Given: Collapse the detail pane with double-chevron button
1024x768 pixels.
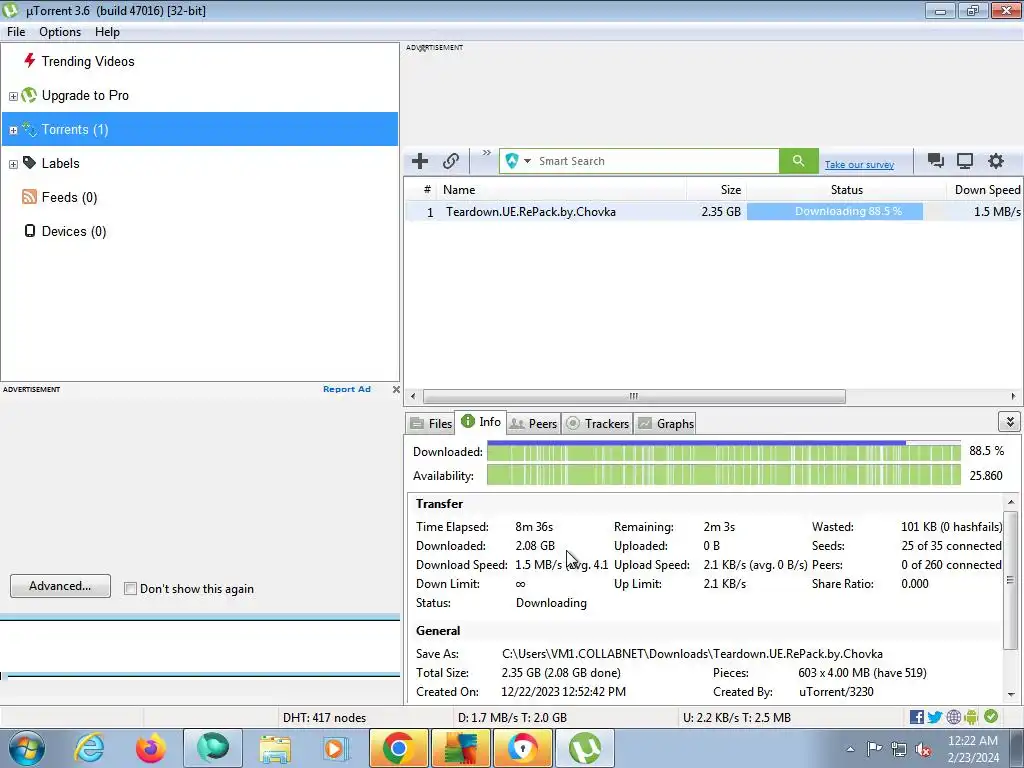Looking at the screenshot, I should click(x=1010, y=422).
